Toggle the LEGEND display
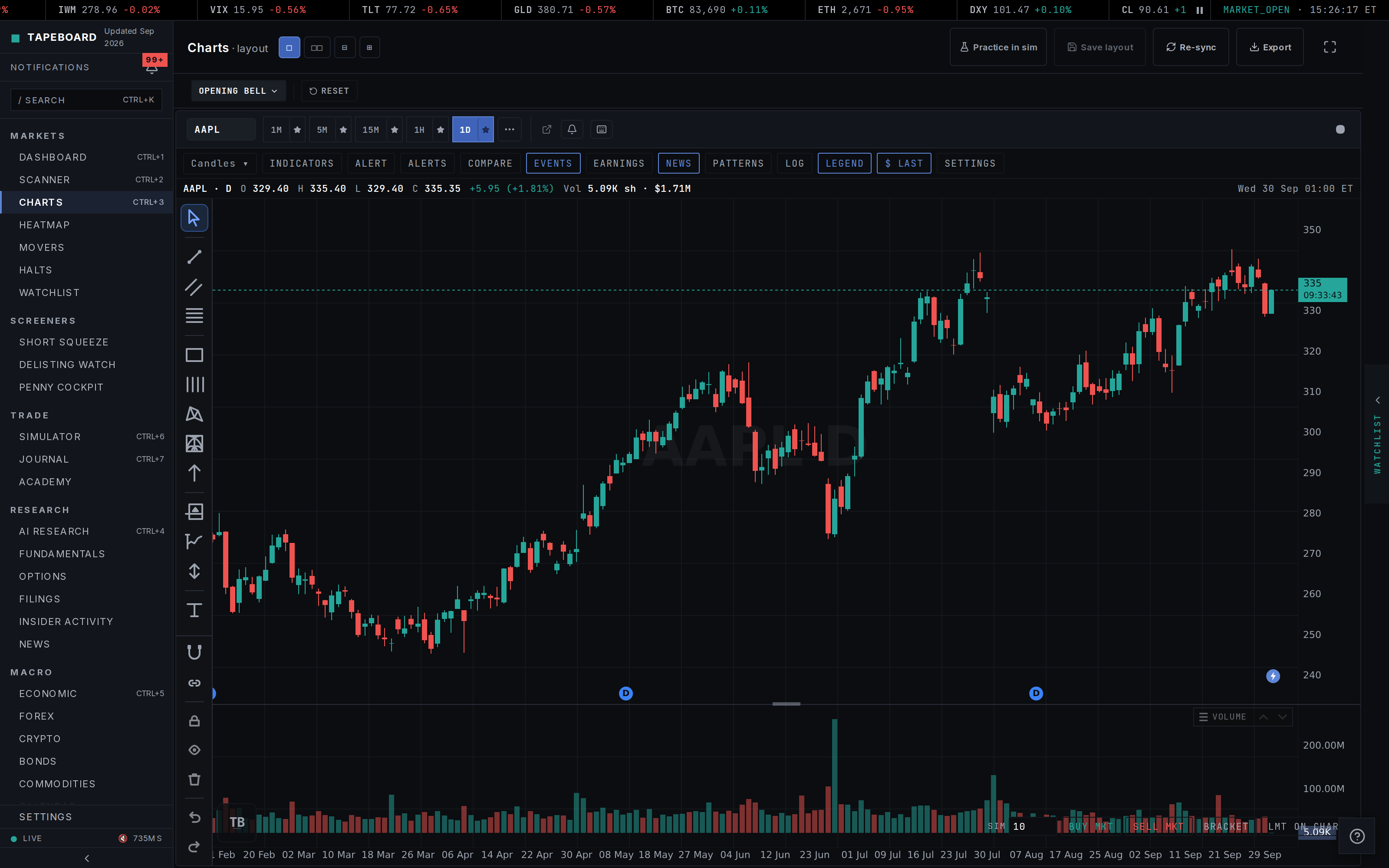Viewport: 1389px width, 868px height. coord(844,164)
